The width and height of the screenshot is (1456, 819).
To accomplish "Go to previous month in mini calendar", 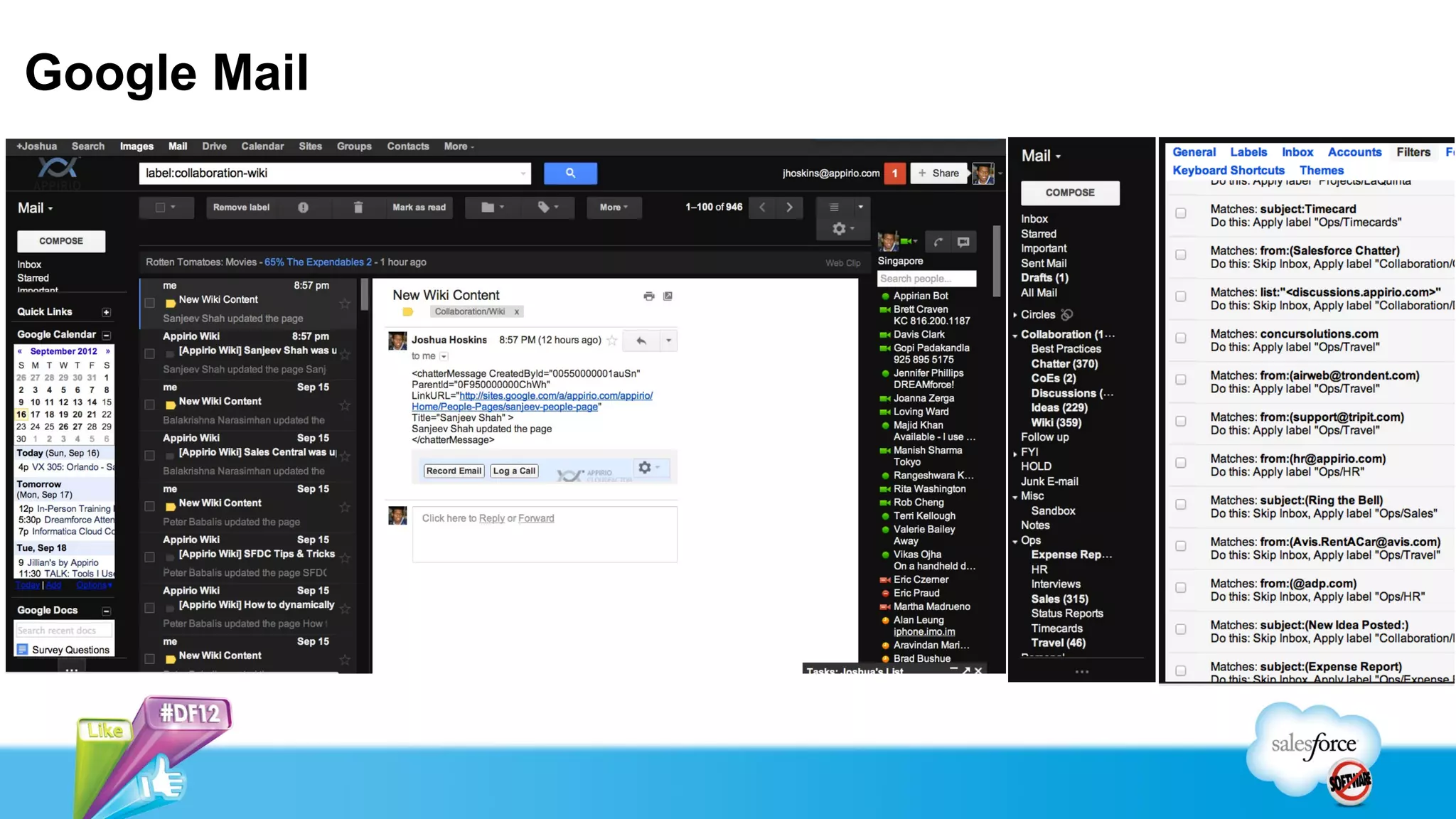I will pyautogui.click(x=20, y=351).
